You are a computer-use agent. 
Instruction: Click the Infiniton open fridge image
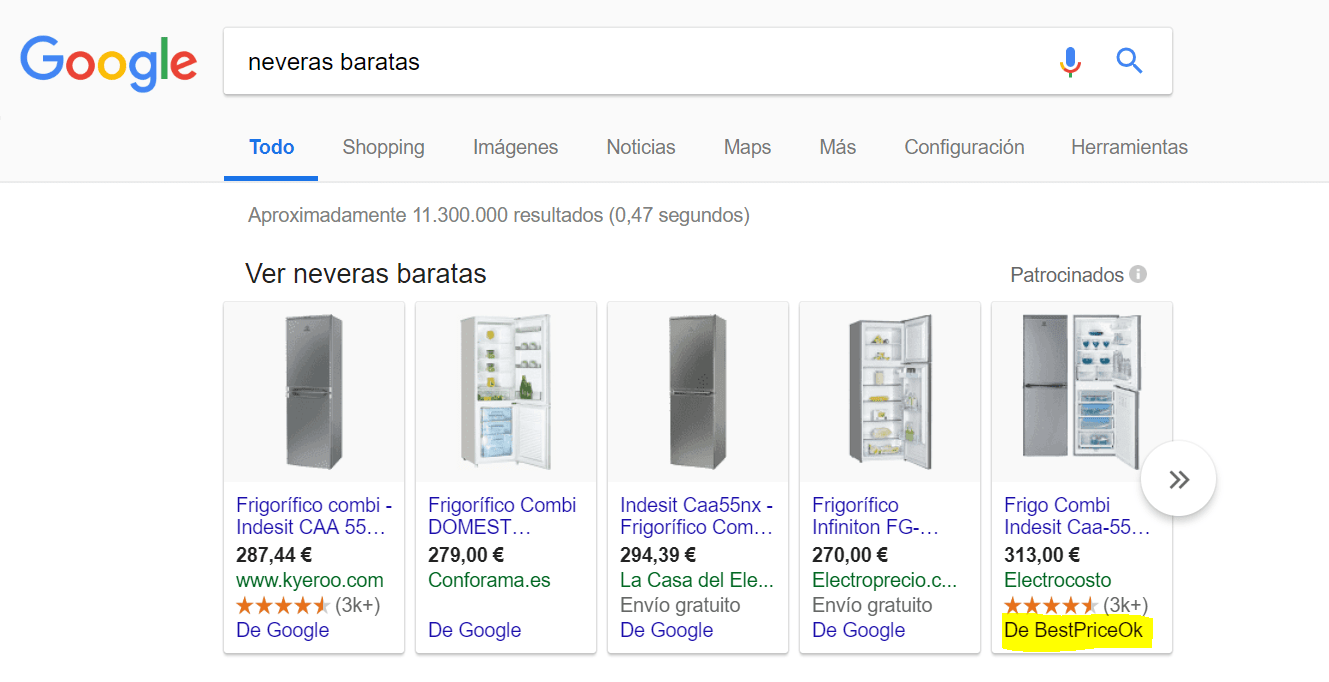(x=890, y=392)
